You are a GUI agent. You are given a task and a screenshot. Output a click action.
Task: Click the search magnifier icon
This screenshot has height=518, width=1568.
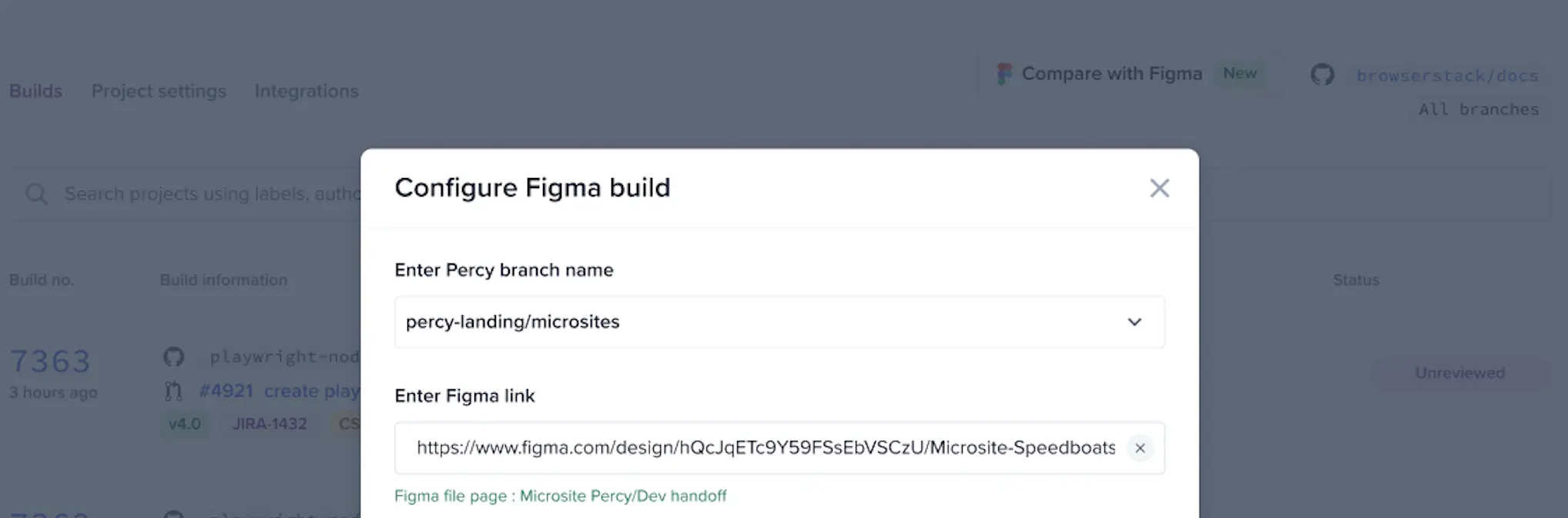[36, 194]
